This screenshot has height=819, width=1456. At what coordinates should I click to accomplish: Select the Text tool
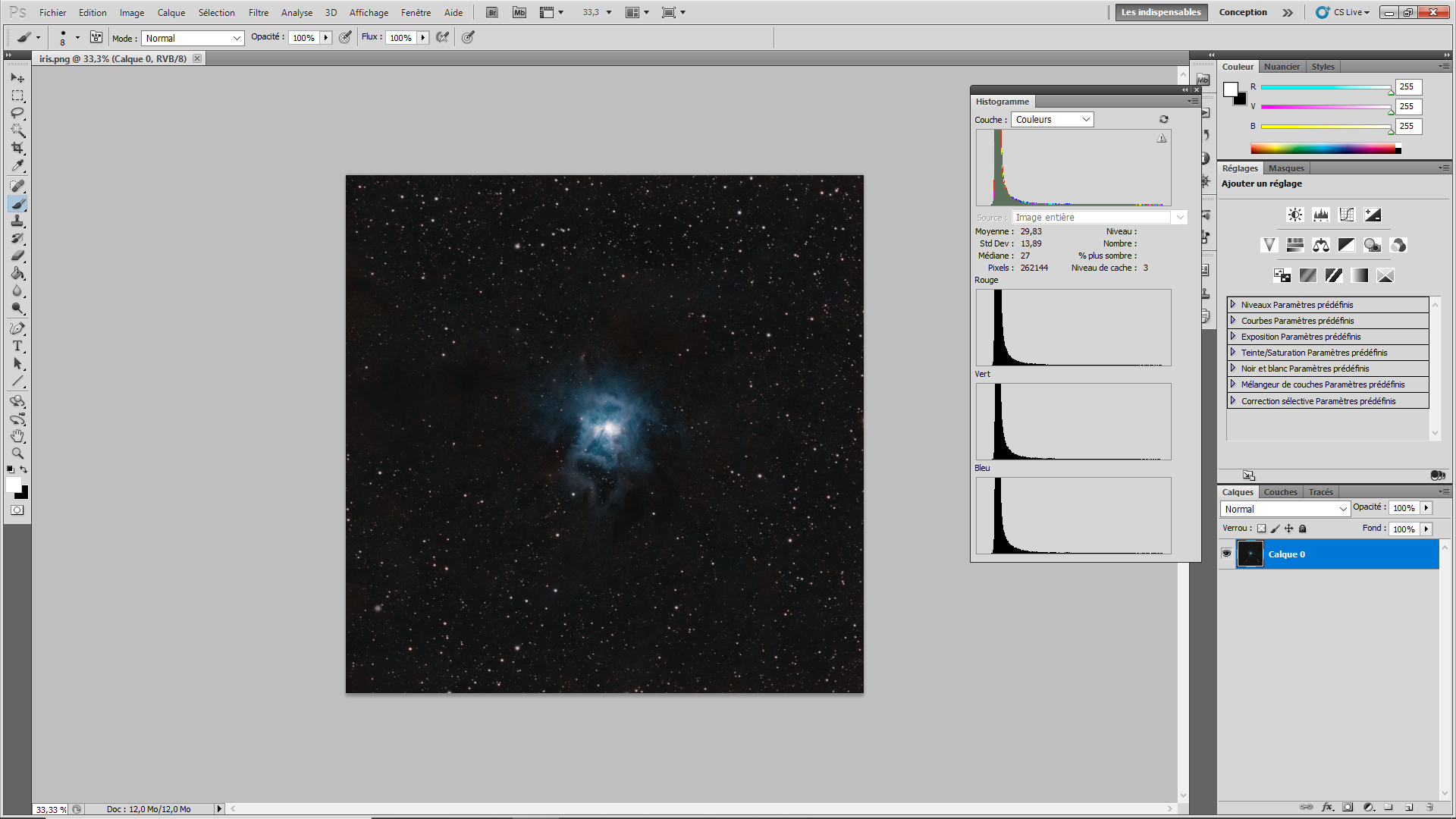17,346
